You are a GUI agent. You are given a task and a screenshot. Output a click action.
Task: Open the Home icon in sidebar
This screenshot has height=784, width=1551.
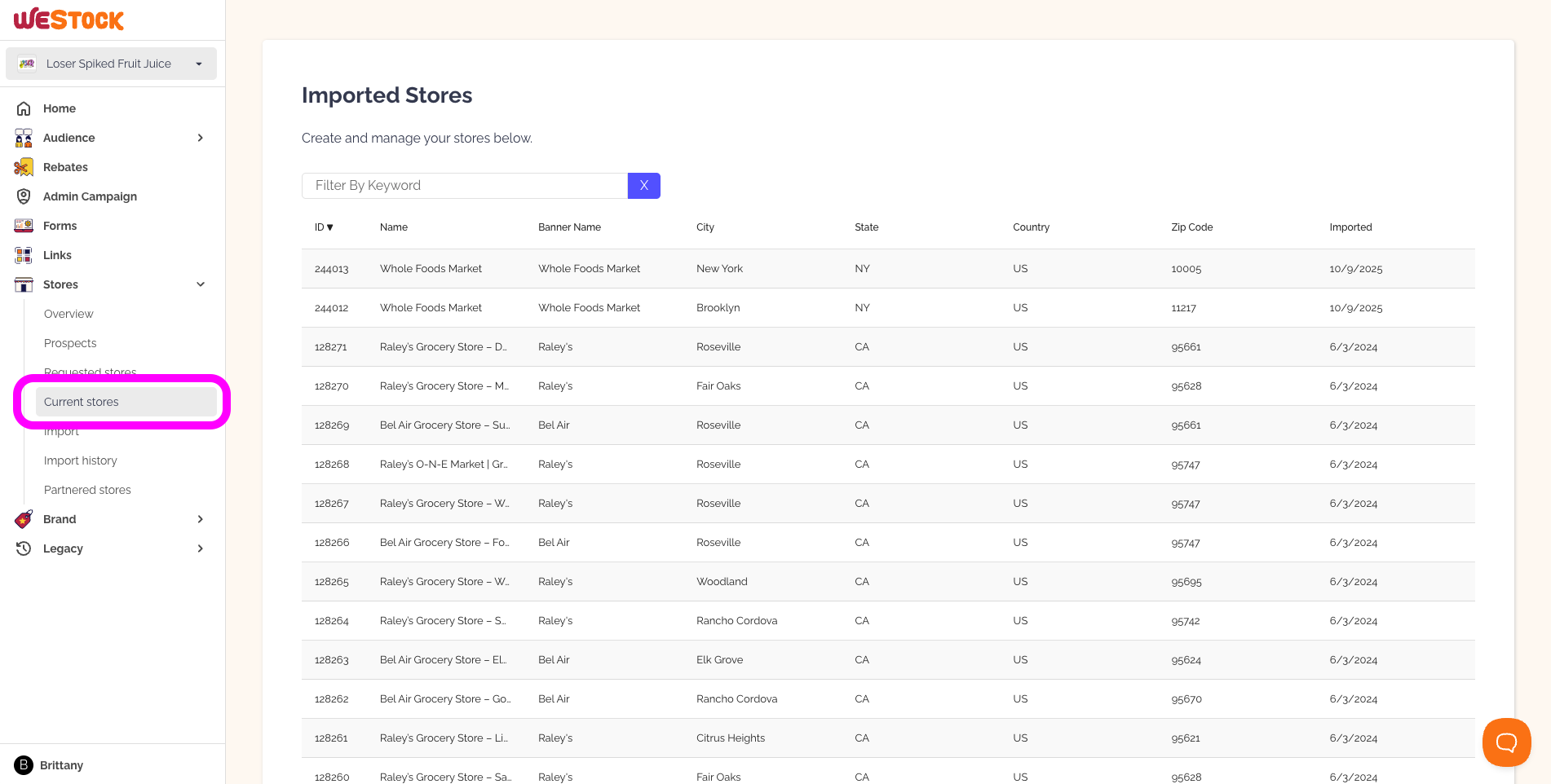click(24, 108)
